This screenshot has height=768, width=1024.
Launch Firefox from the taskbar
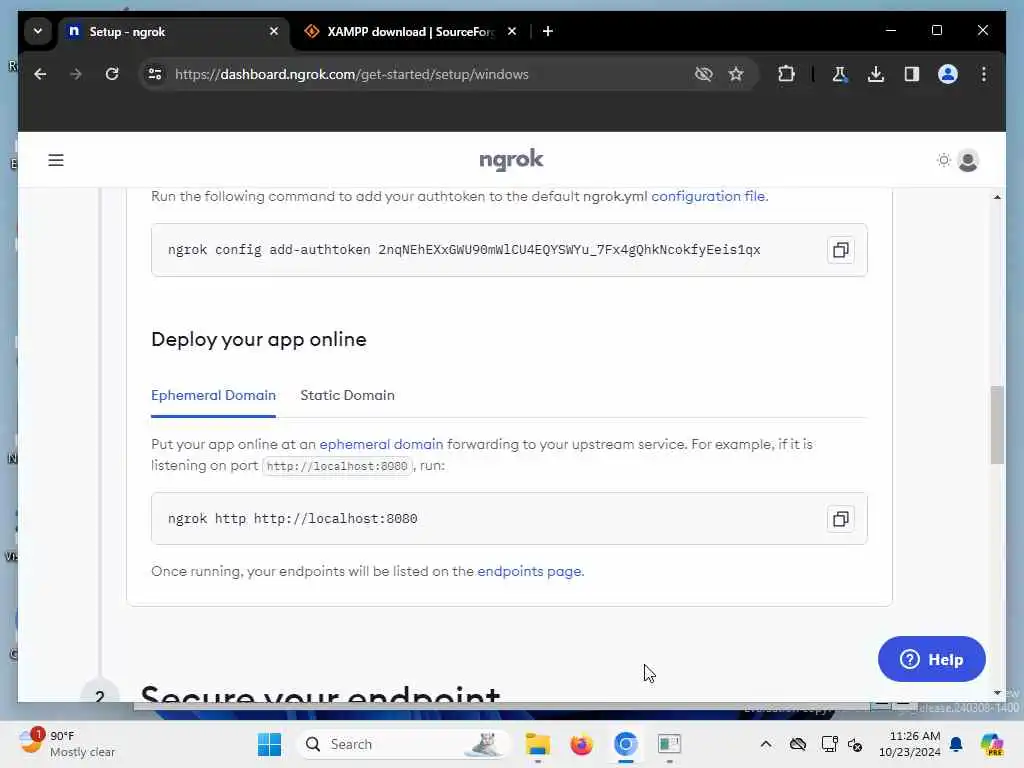[581, 744]
